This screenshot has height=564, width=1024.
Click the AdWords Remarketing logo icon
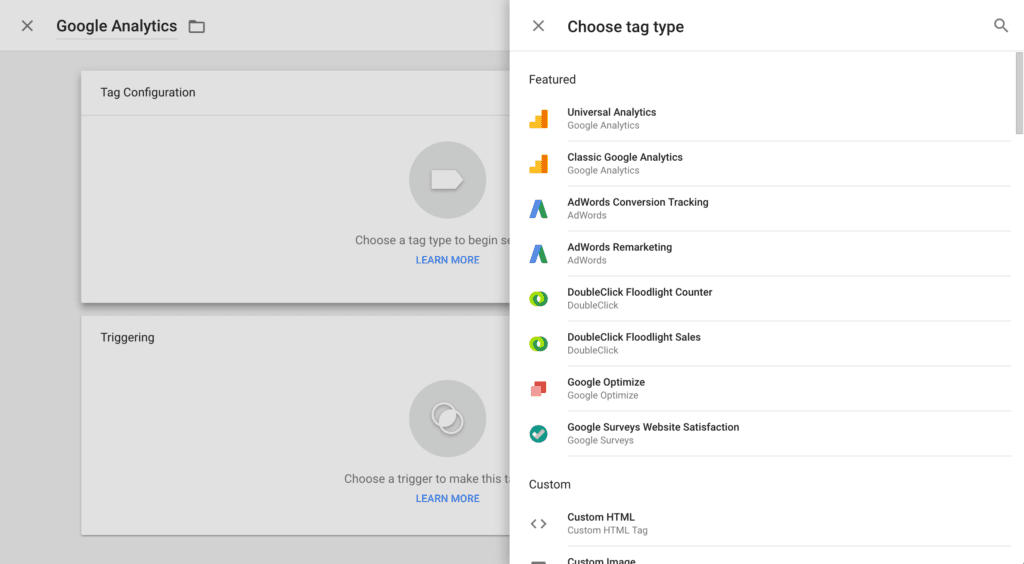[x=539, y=254]
